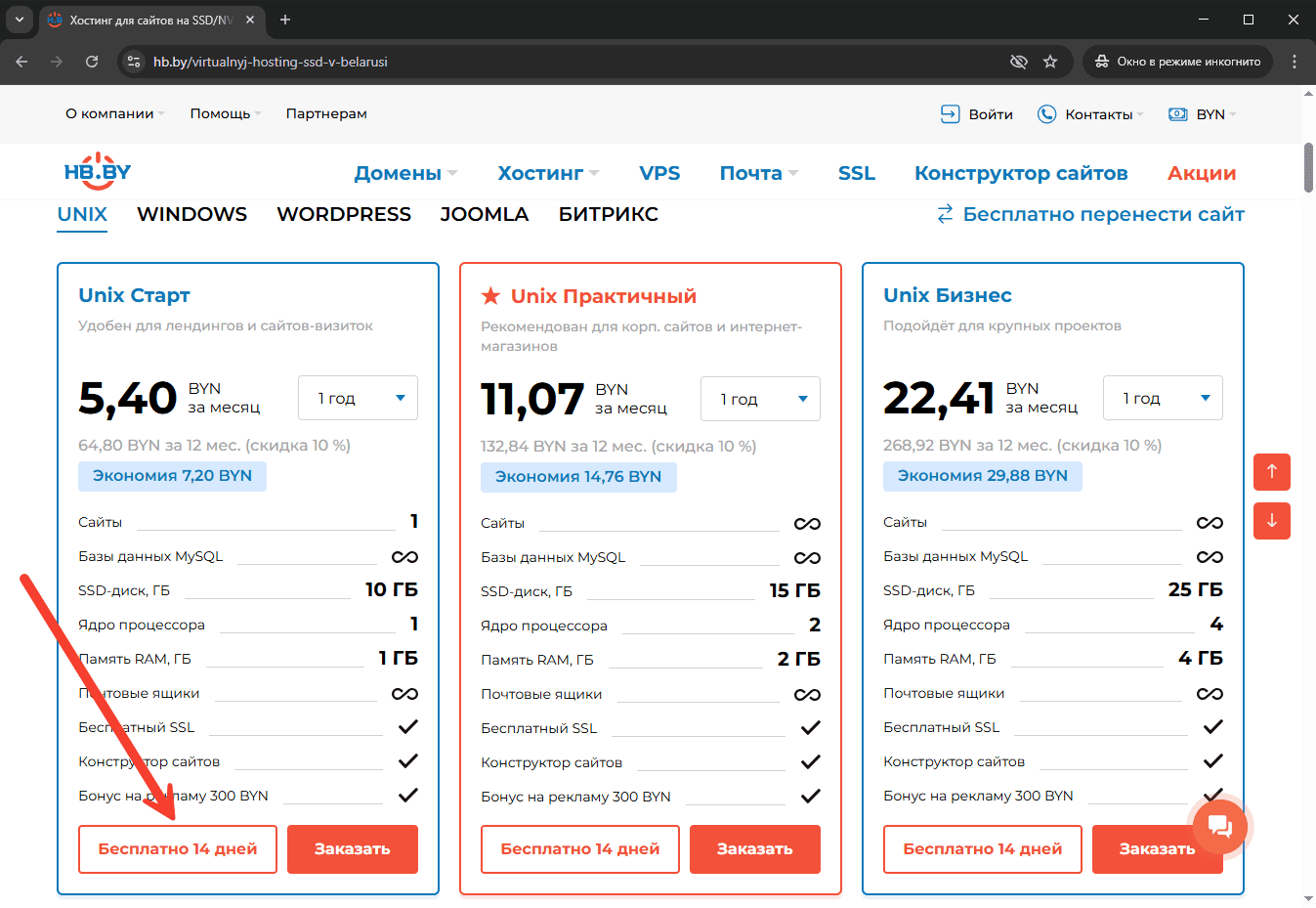
Task: Reload the page in the browser
Action: [92, 62]
